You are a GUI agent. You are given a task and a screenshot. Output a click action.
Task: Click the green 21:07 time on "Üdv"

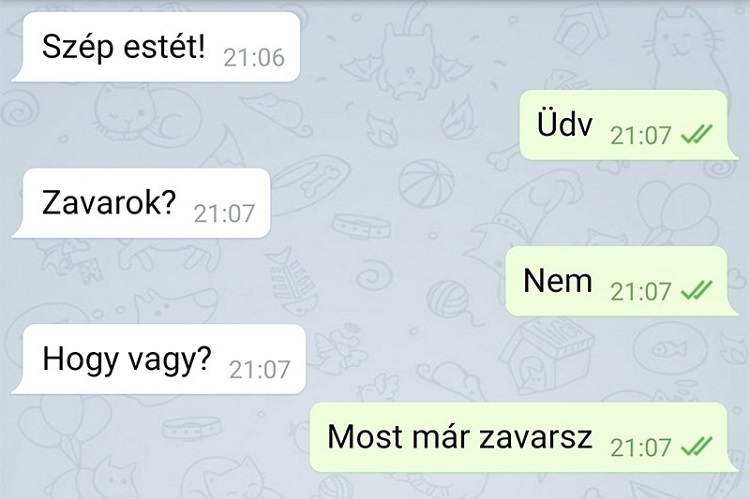[641, 135]
